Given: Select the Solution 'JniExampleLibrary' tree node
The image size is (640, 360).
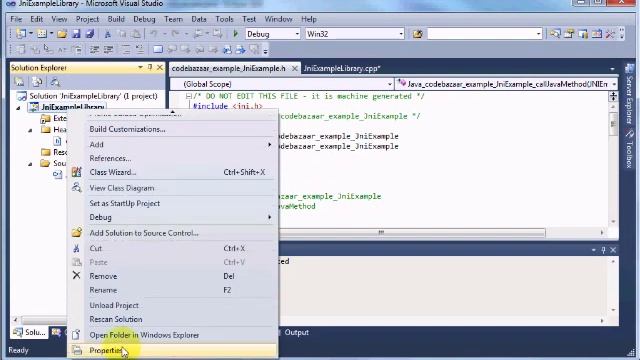Looking at the screenshot, I should tap(87, 96).
